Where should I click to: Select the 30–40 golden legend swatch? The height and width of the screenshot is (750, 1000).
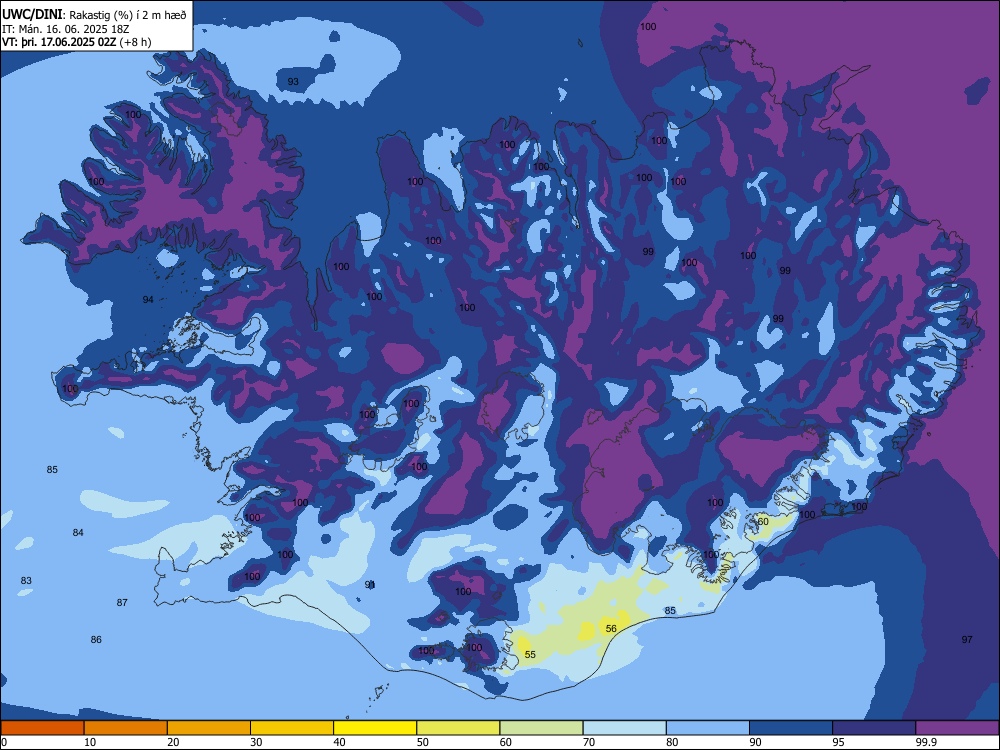pos(292,728)
